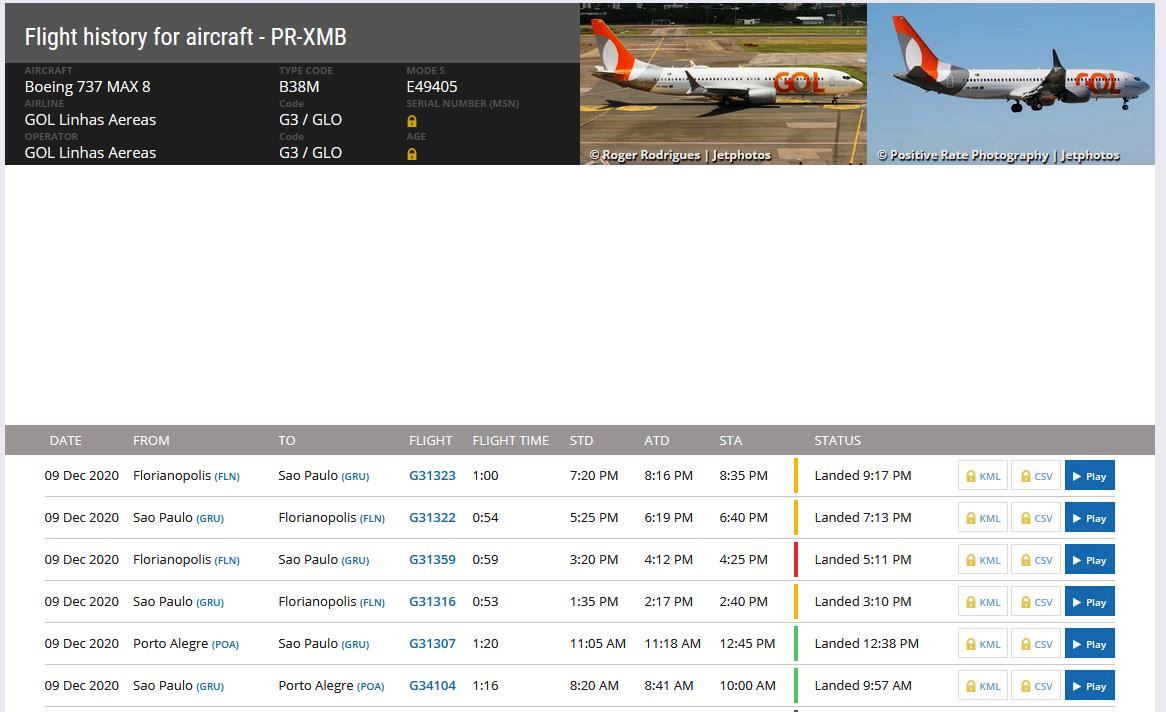The image size is (1166, 712).
Task: Open flight G31323 link
Action: pos(432,475)
